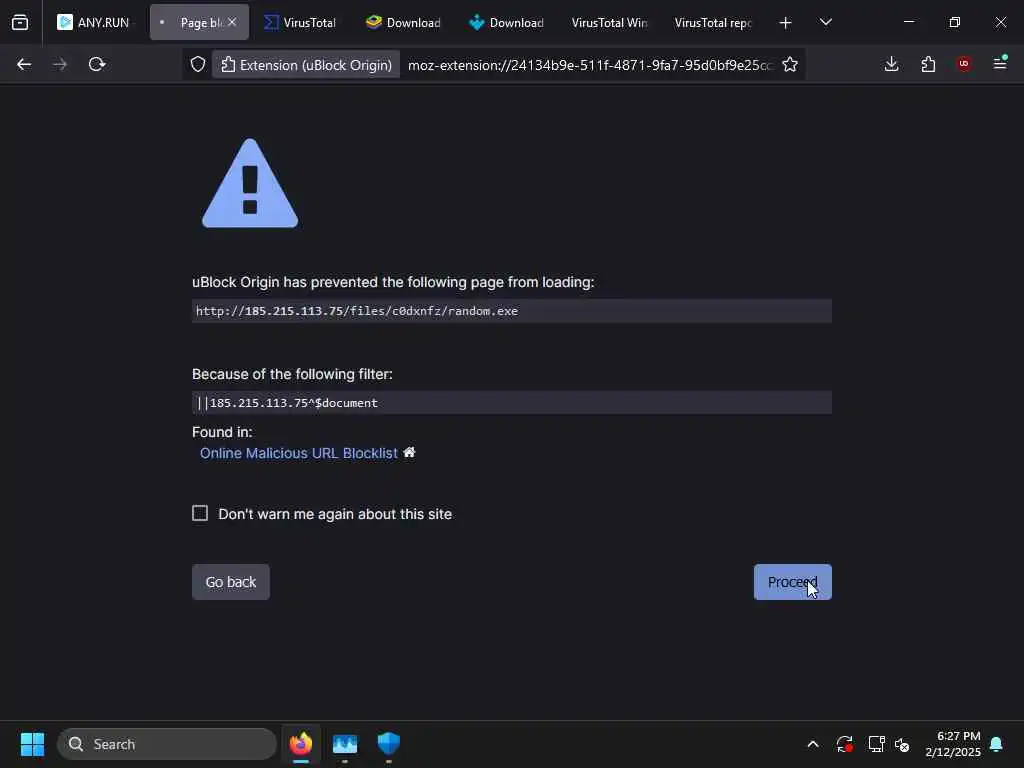Screen dimensions: 1024x768
Task: Click the moz-extension URL address field
Action: point(590,65)
